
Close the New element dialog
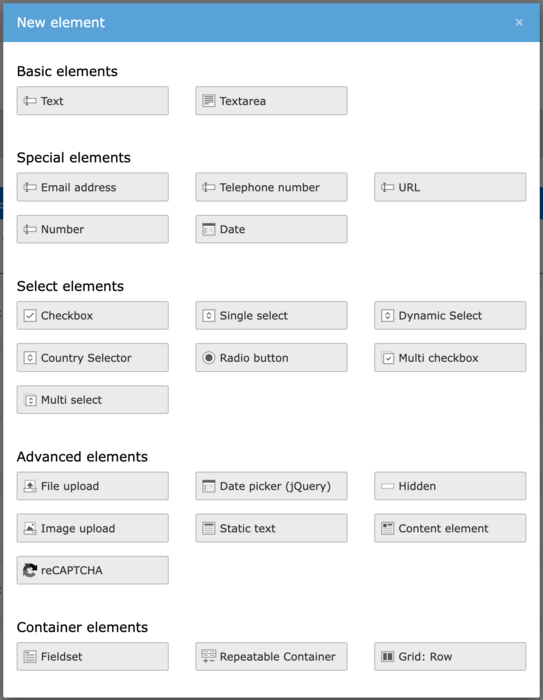(519, 22)
